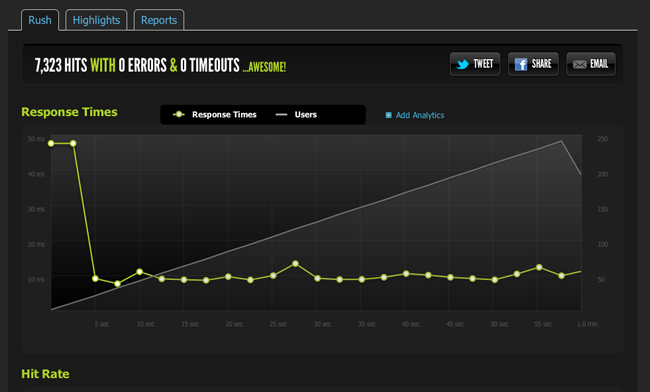Click the users line peak near 1.0 min
Viewport: 650px width, 392px height.
561,141
